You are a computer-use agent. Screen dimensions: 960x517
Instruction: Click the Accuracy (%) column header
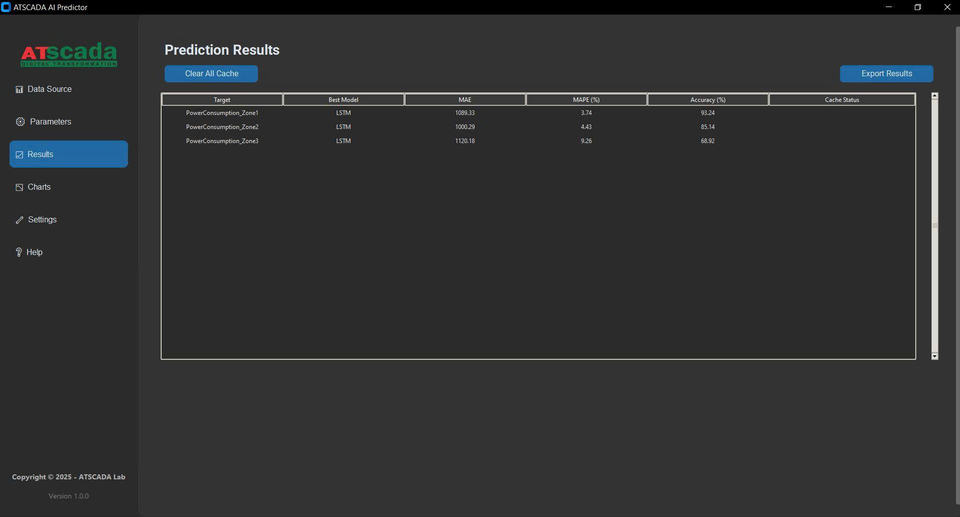coord(708,100)
